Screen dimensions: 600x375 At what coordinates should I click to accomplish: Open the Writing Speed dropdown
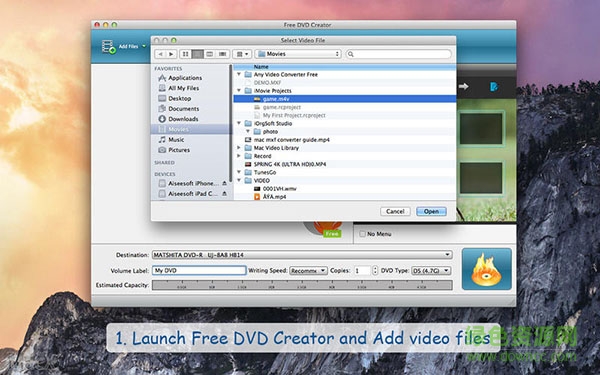click(x=308, y=271)
